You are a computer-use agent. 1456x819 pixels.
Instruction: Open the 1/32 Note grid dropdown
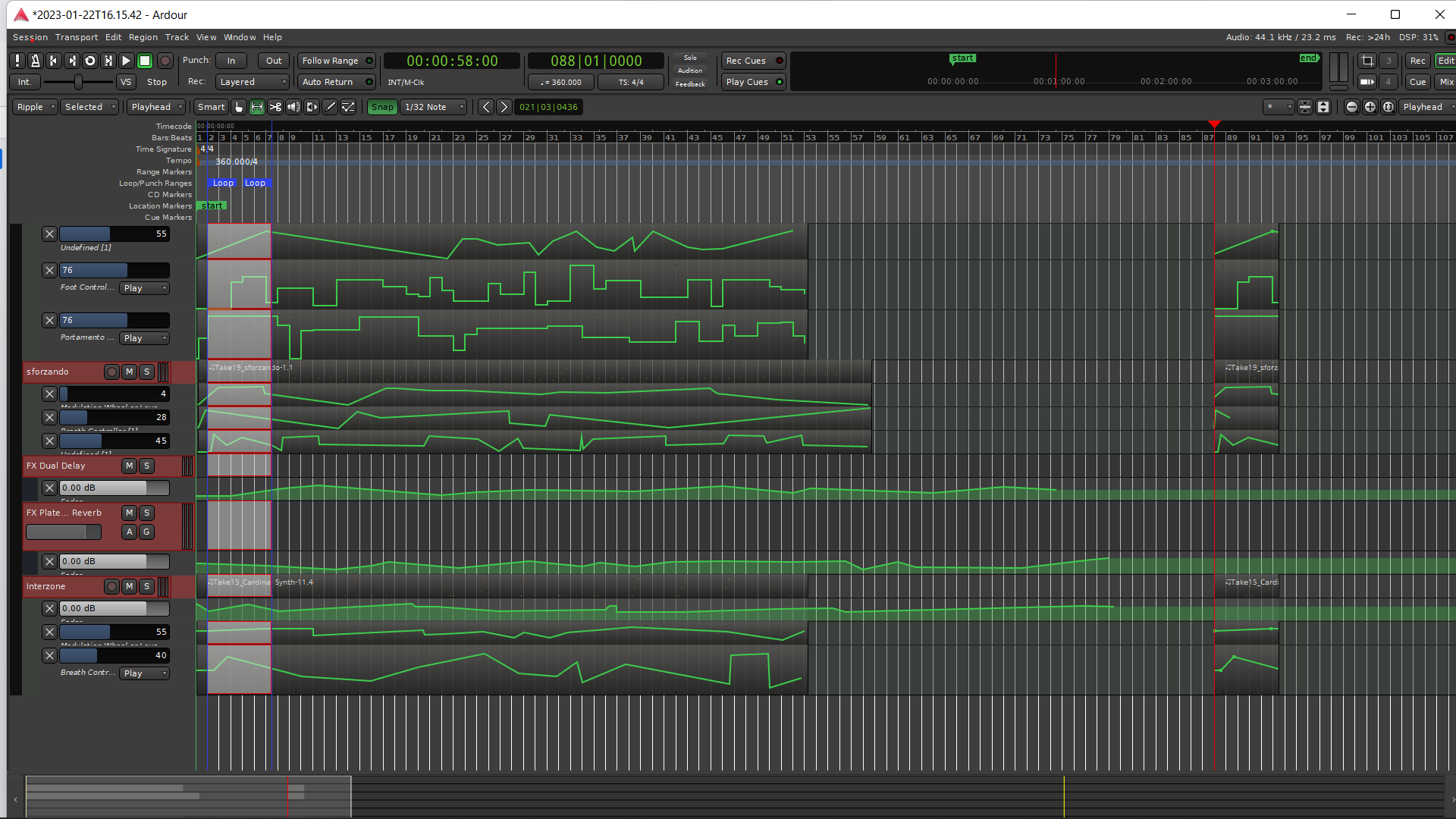434,107
